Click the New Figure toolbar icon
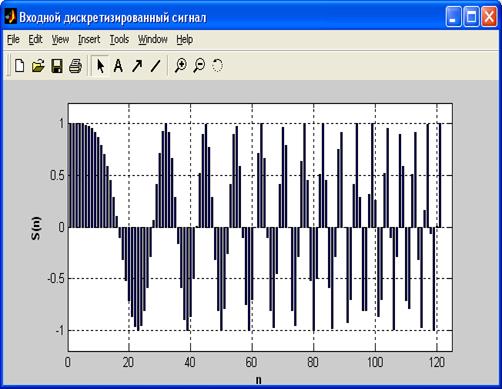This screenshot has height=389, width=502. (x=20, y=65)
